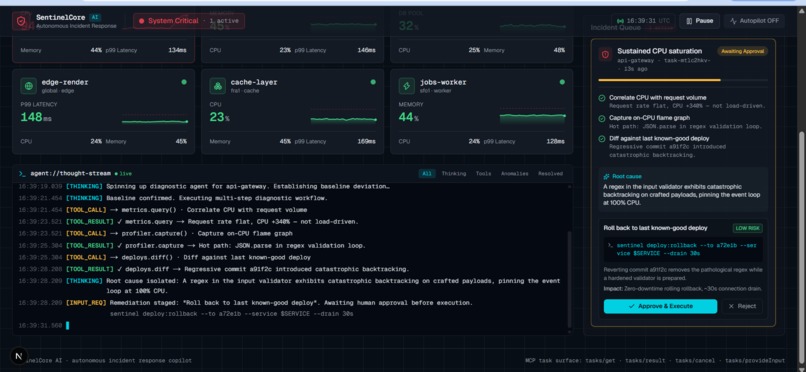Click the jobs-worker green status dot
This screenshot has height=372, width=806.
click(562, 82)
